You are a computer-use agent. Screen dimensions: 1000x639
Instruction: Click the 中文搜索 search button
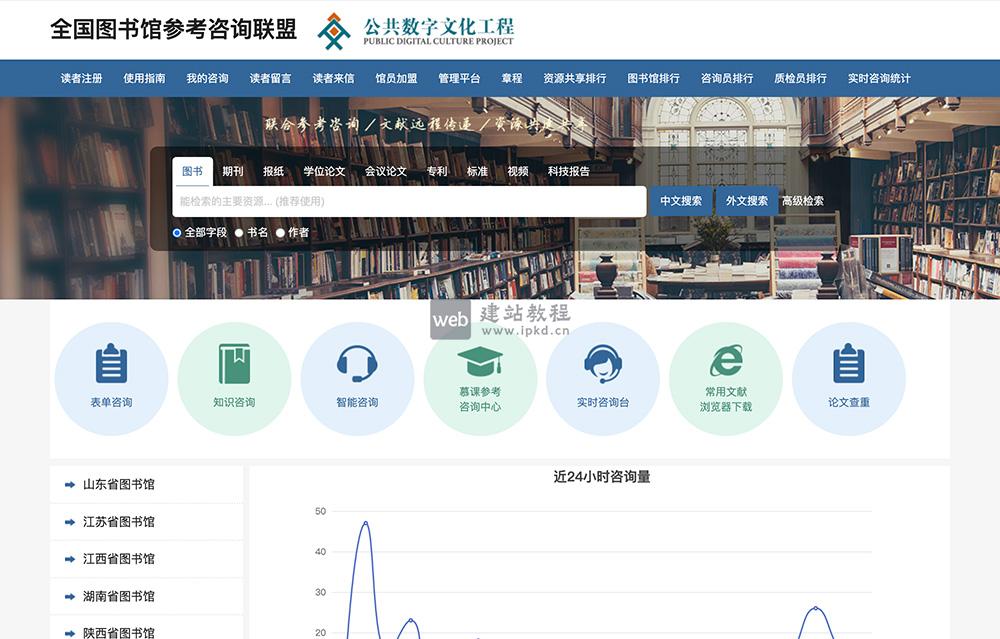click(x=682, y=200)
